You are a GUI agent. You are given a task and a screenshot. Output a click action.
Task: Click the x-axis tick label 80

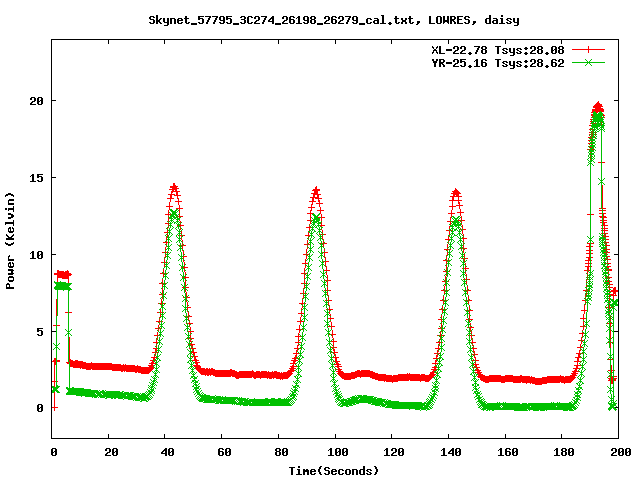point(281,452)
